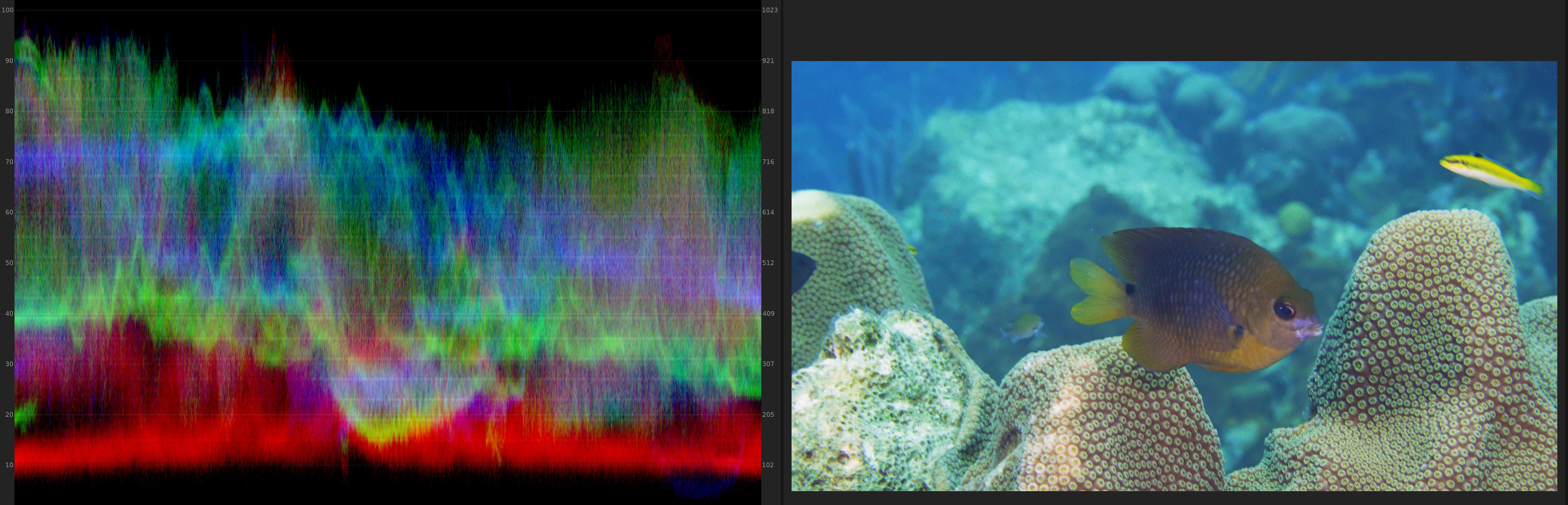The image size is (1568, 505).
Task: Click the 30 label on left scale
Action: coord(9,364)
